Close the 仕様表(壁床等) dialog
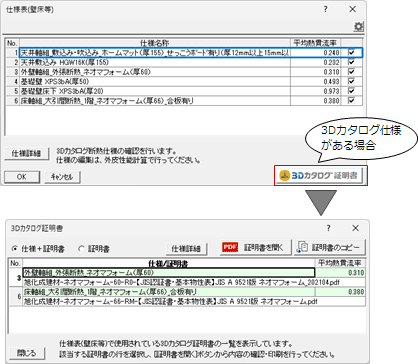 (352, 9)
